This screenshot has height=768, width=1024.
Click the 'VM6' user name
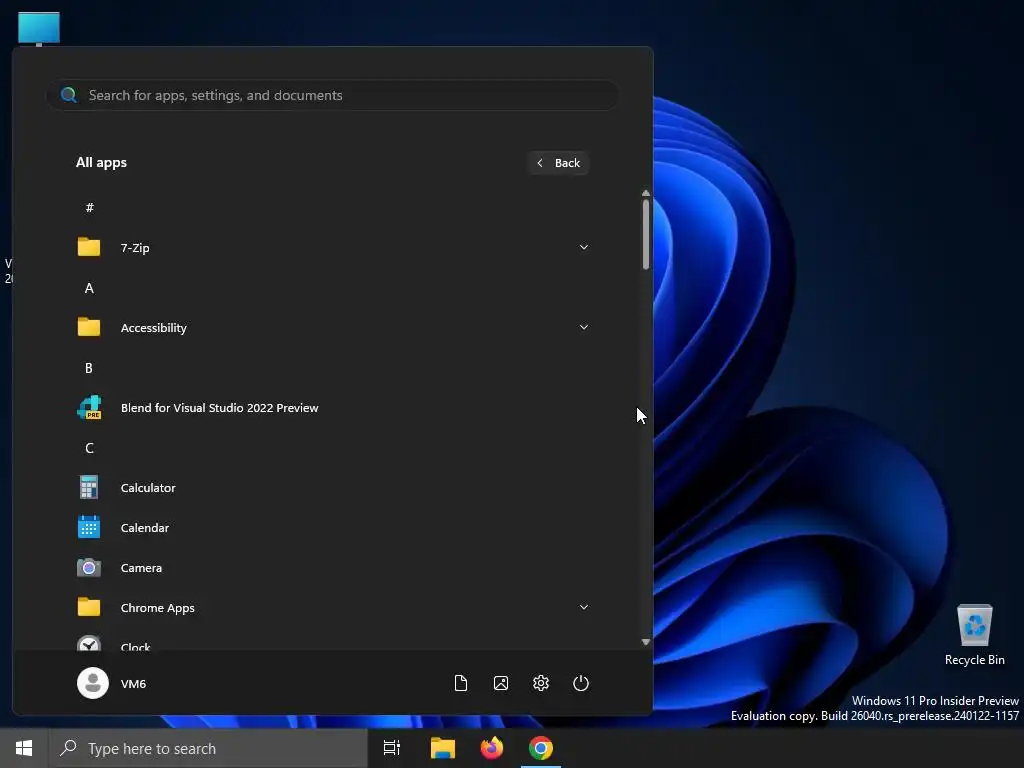[133, 684]
